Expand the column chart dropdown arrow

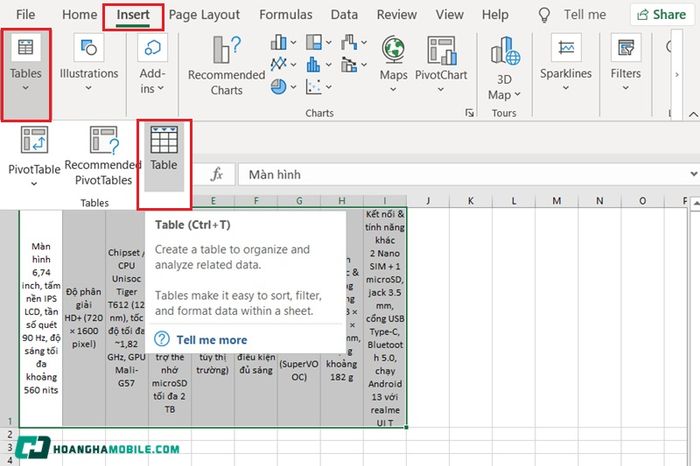coord(293,43)
